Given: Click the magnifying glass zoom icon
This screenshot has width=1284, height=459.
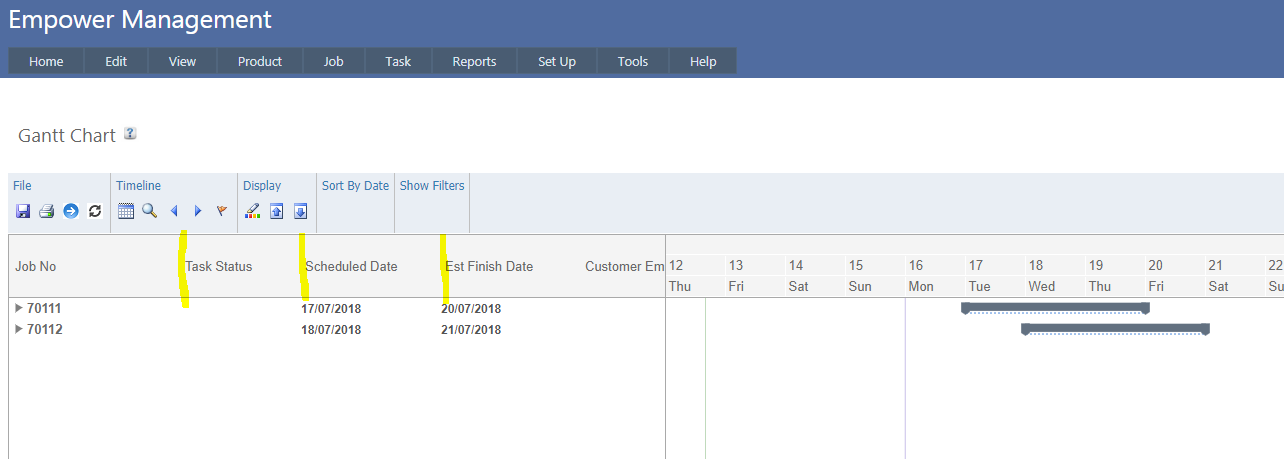Looking at the screenshot, I should click(149, 211).
